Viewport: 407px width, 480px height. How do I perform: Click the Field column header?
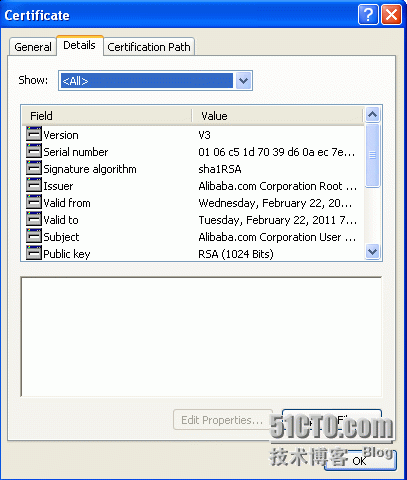[x=107, y=116]
